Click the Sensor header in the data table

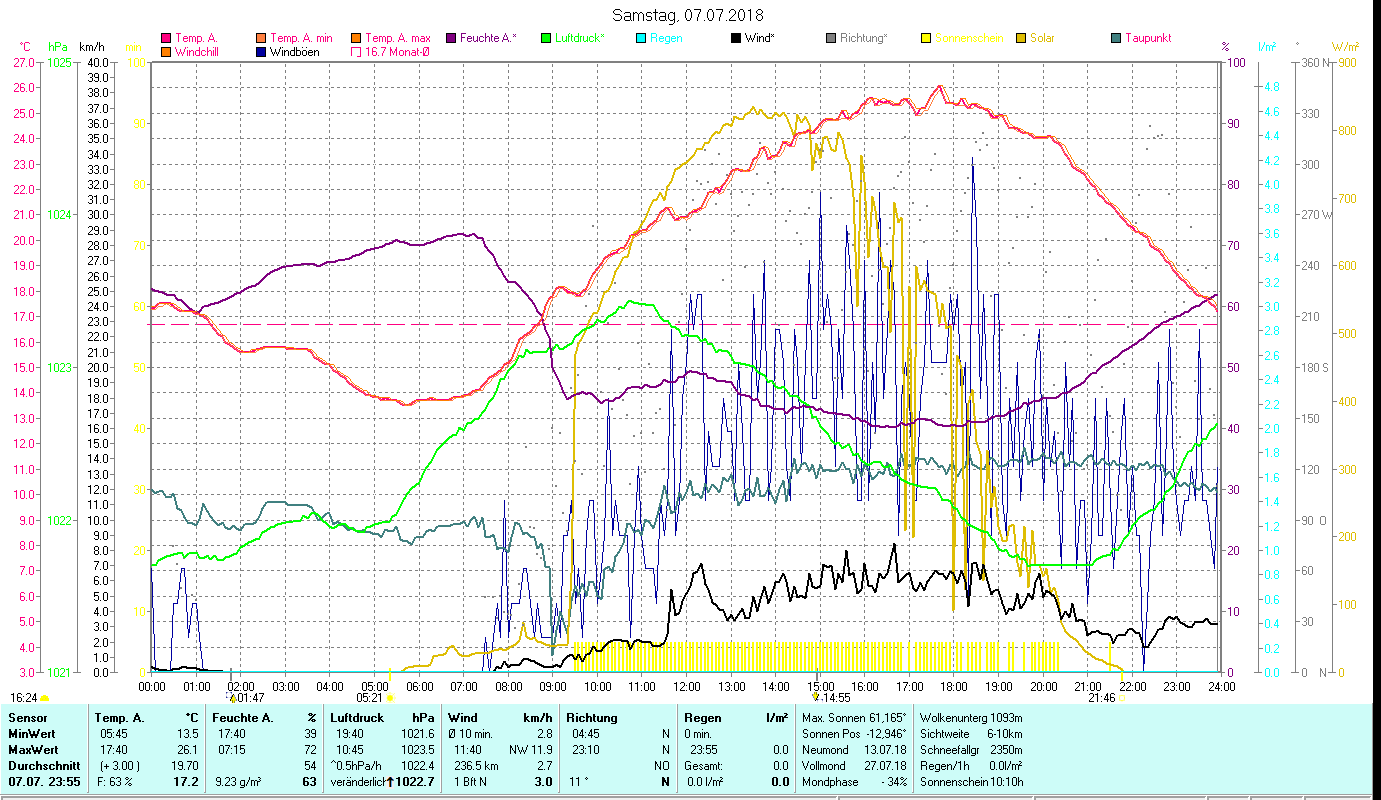(26, 717)
